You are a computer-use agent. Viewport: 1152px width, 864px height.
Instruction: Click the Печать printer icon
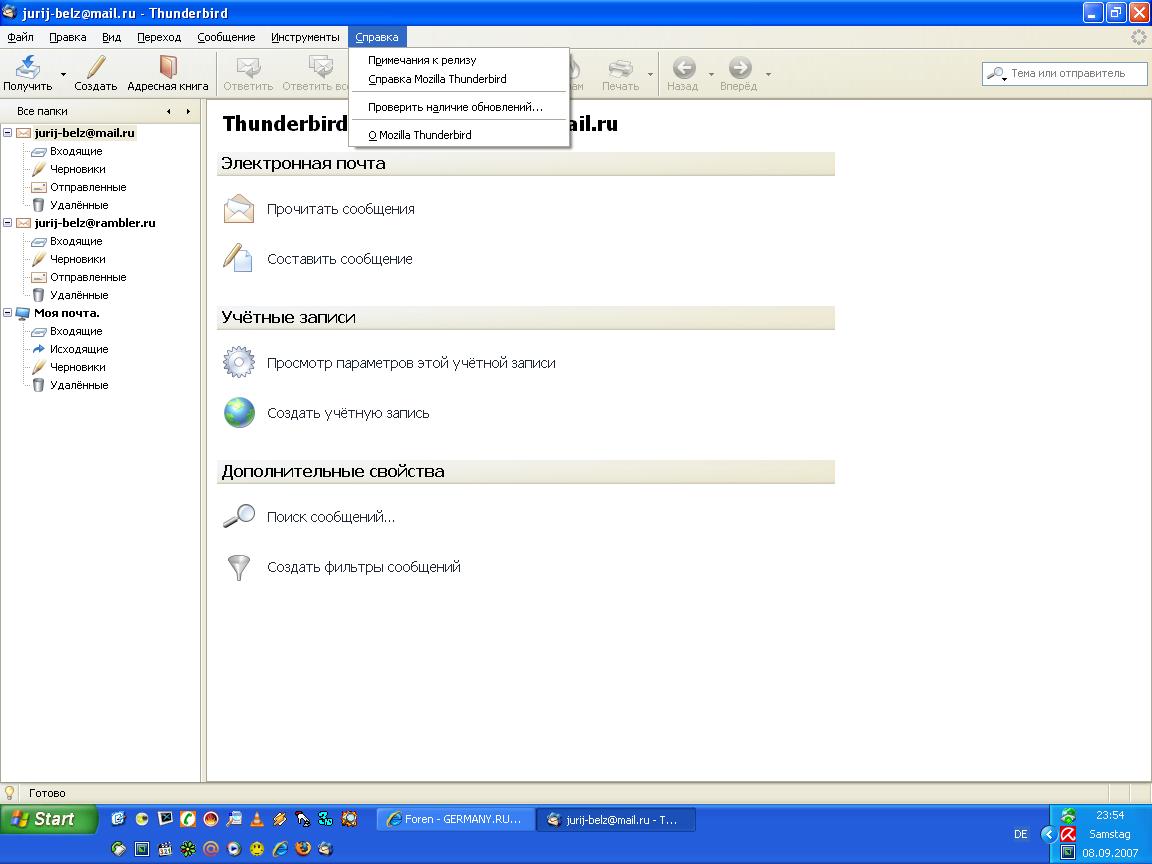click(x=620, y=68)
